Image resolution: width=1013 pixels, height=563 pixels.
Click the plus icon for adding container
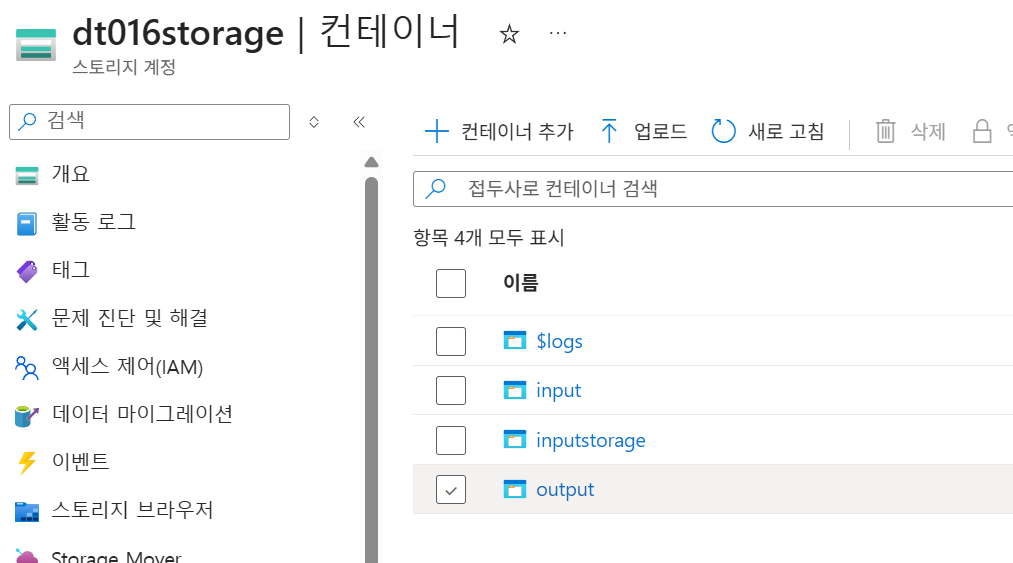coord(437,131)
